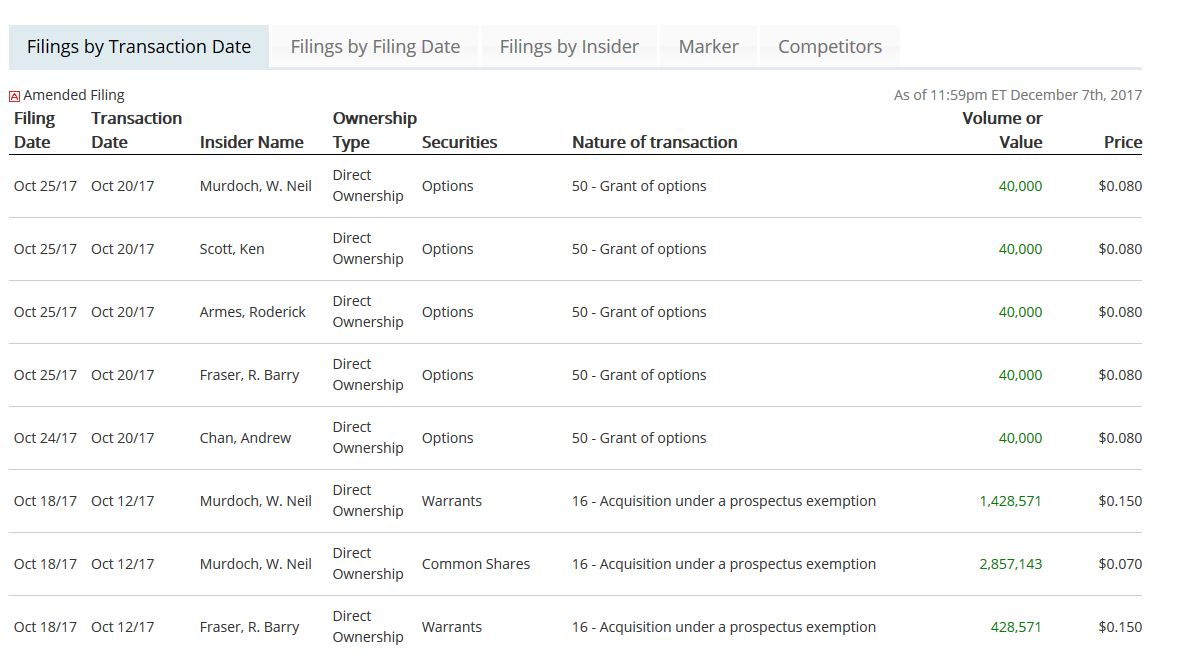This screenshot has width=1192, height=657.
Task: Click the 1,428,571 warrants volume value
Action: click(1010, 501)
